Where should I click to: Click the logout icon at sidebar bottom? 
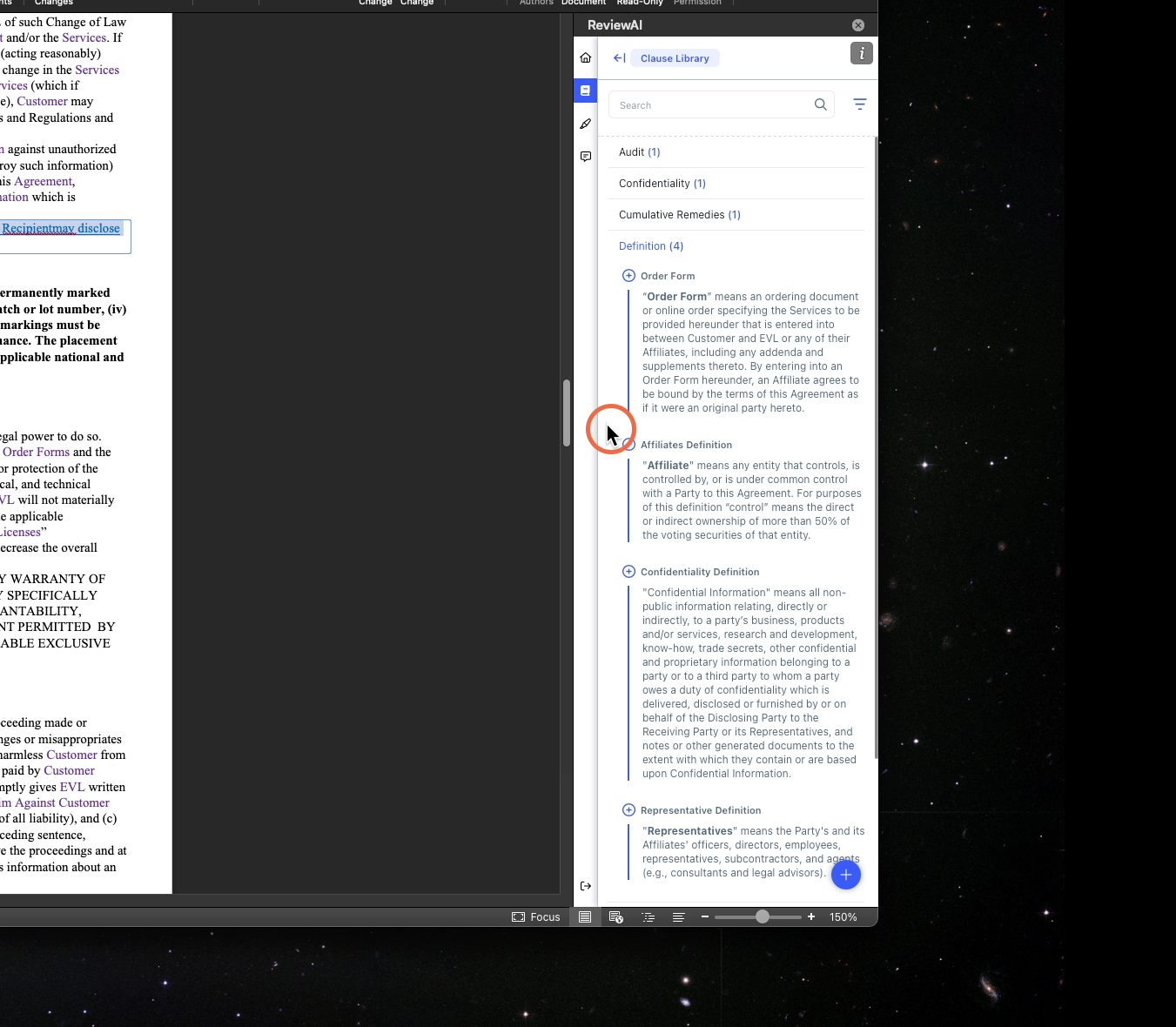coord(586,886)
